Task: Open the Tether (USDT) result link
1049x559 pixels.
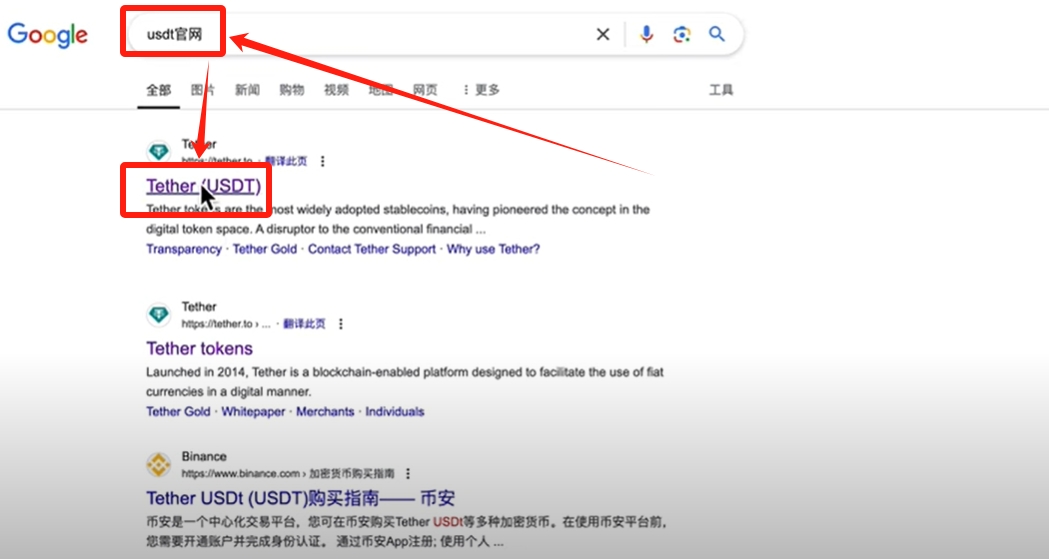Action: click(x=203, y=186)
